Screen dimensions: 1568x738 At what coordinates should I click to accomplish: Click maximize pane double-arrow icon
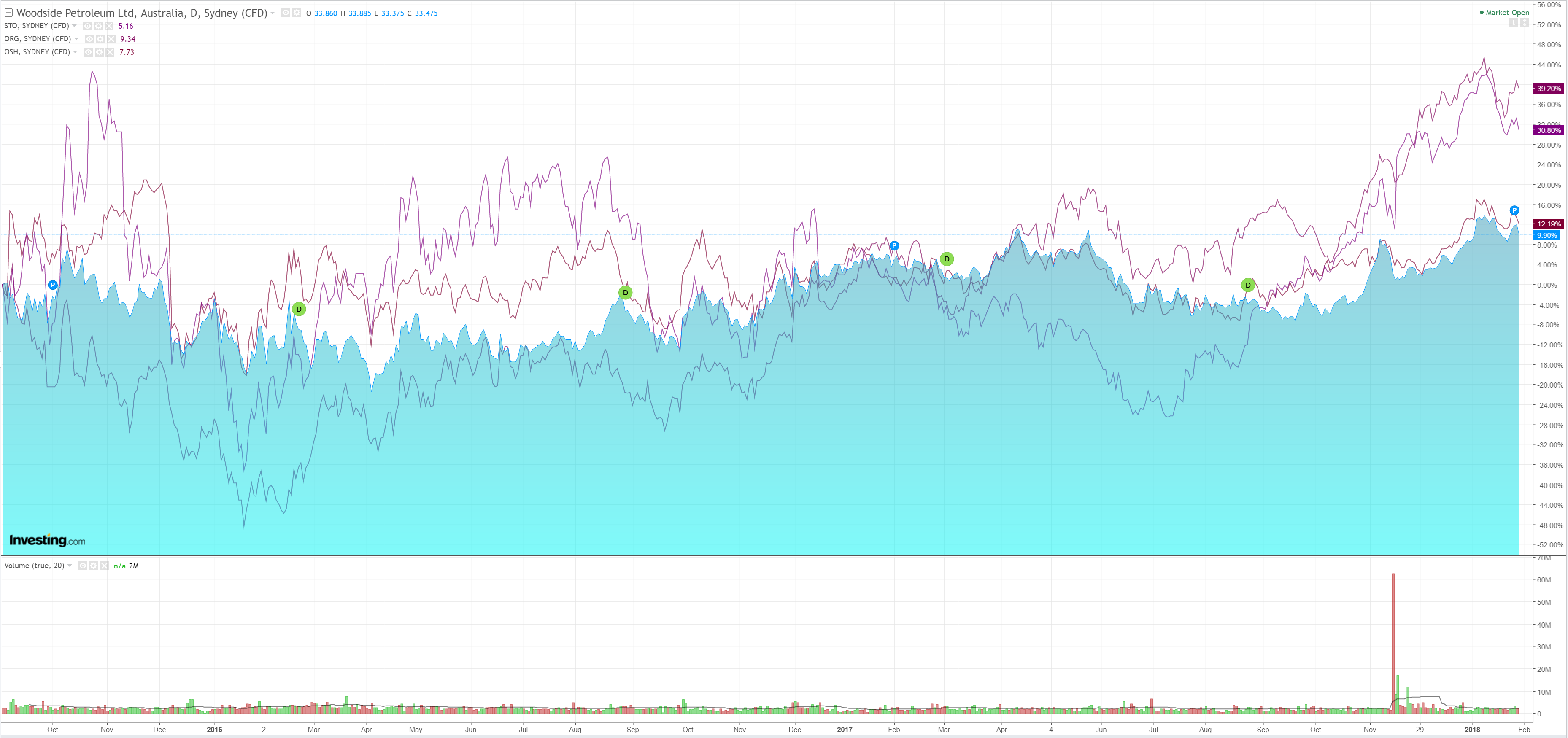[x=1524, y=22]
